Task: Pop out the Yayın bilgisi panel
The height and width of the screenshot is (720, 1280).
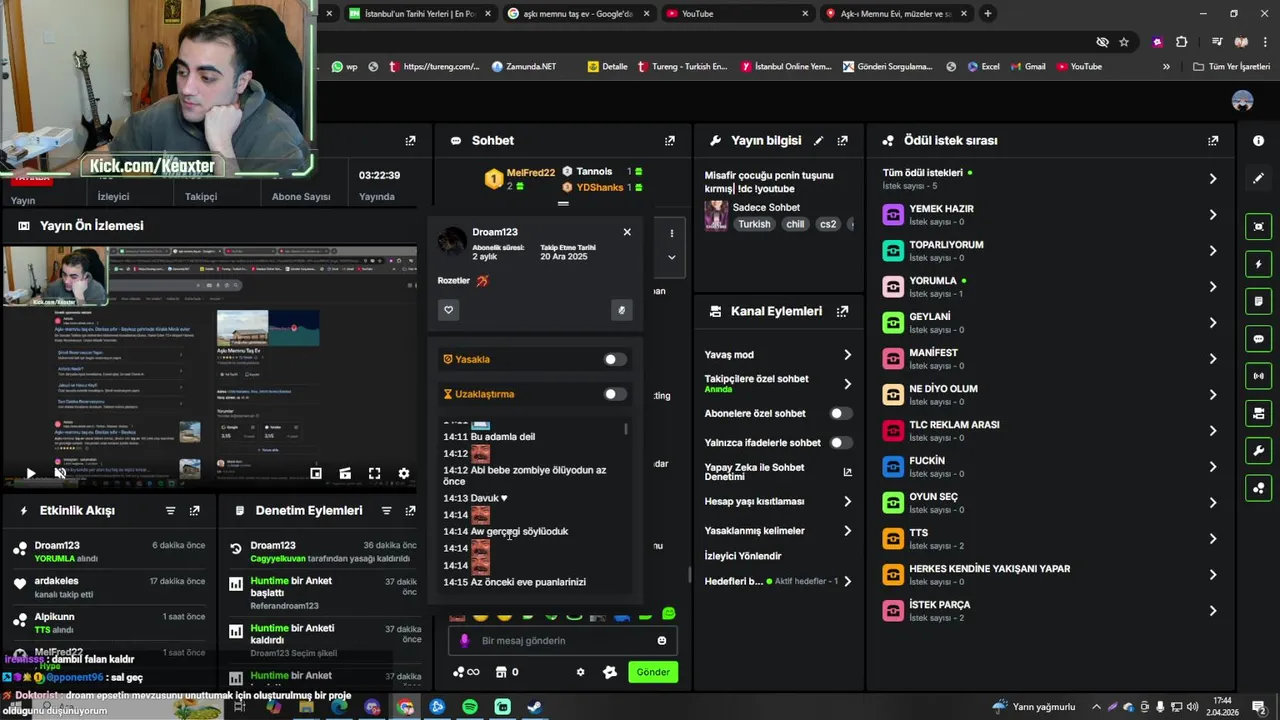Action: (843, 141)
